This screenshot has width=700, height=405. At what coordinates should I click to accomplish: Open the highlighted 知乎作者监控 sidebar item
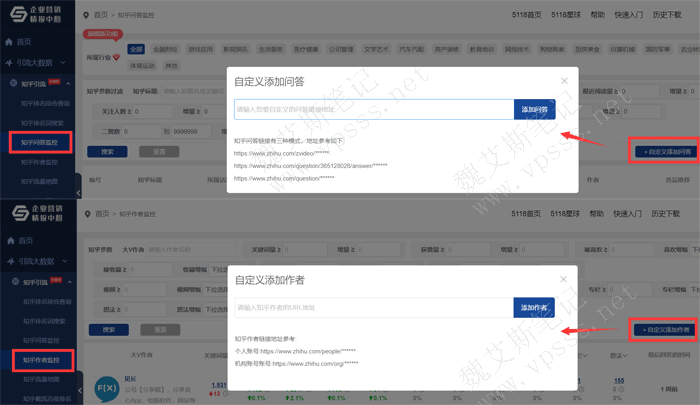40,357
